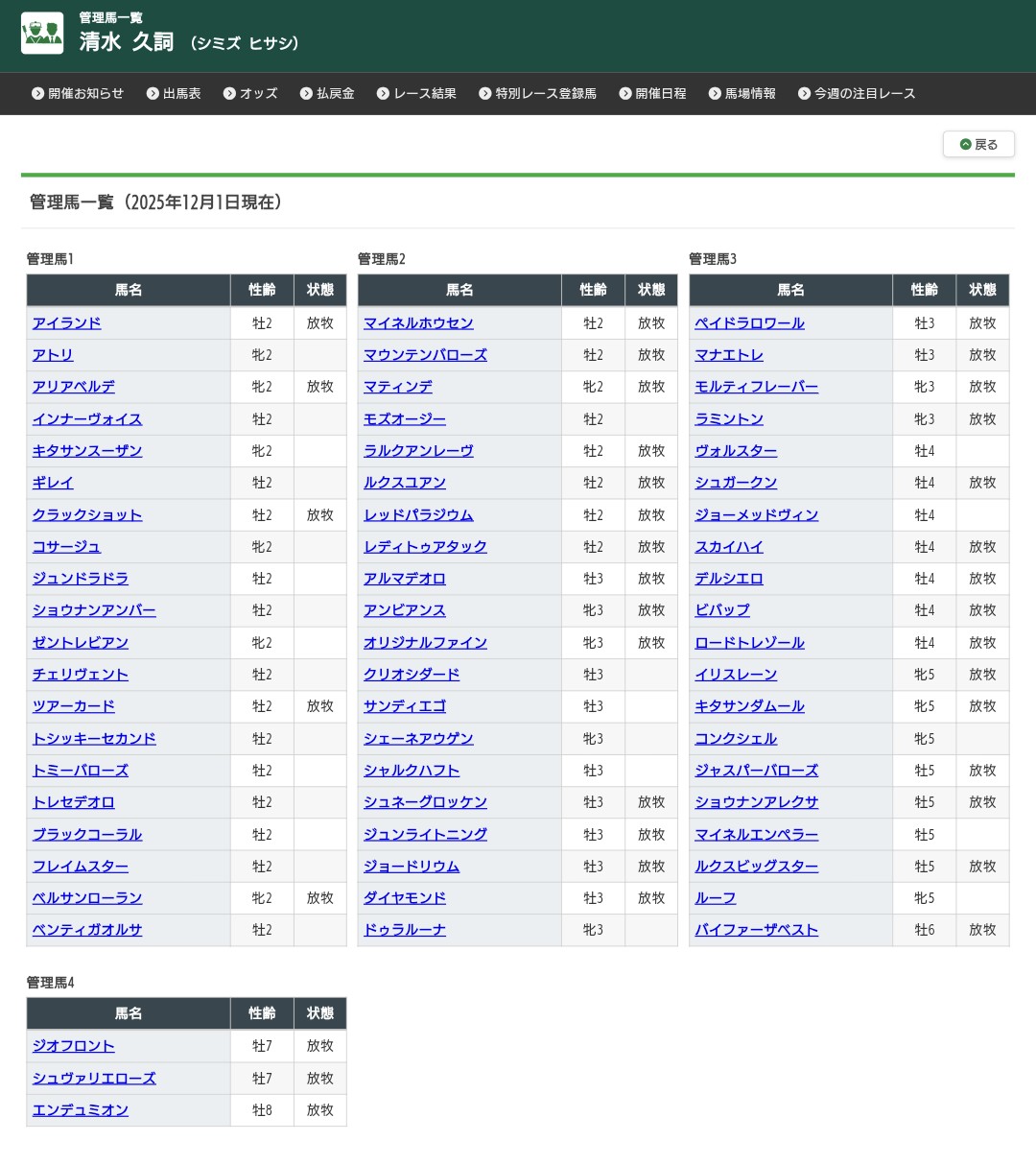This screenshot has width=1036, height=1165.
Task: Open horse スカイハイ link
Action: [729, 547]
